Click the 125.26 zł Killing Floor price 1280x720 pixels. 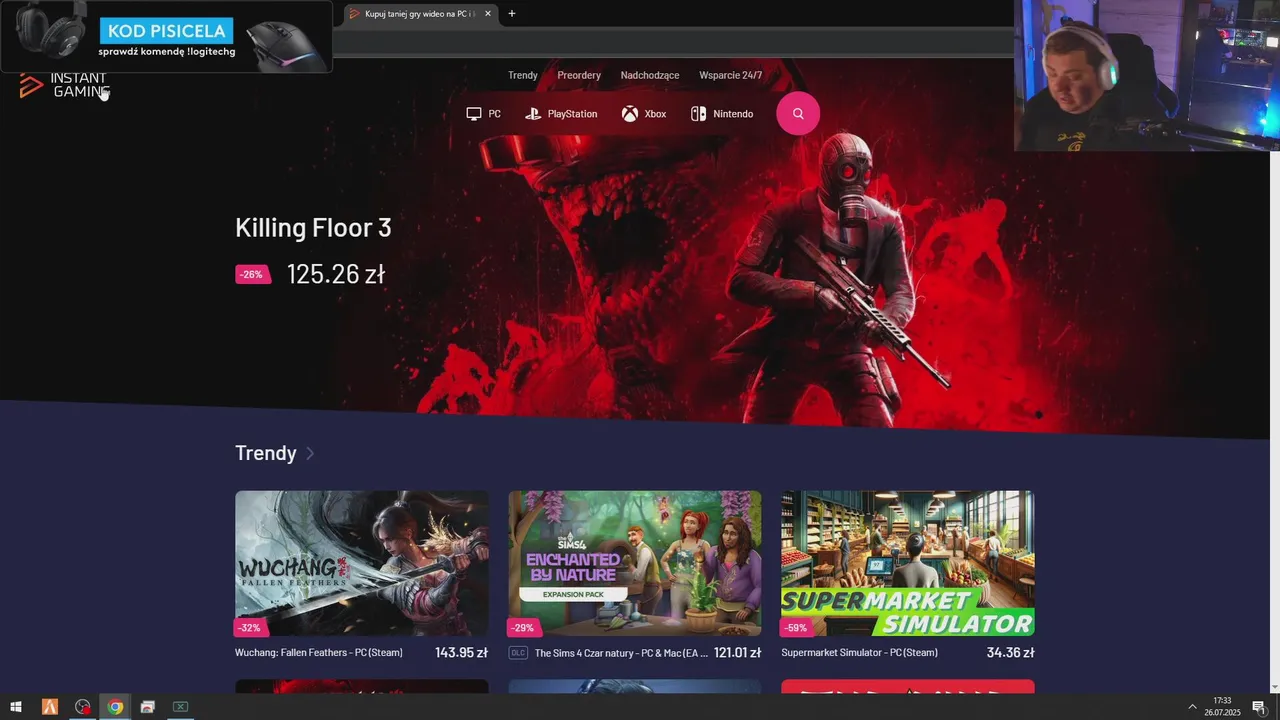336,274
